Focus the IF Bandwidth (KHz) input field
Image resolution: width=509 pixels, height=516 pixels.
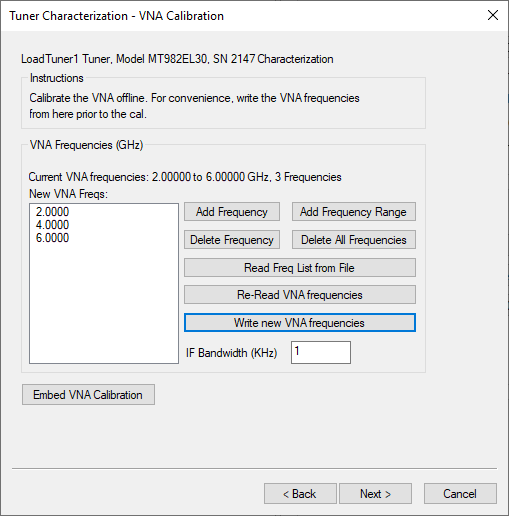321,352
